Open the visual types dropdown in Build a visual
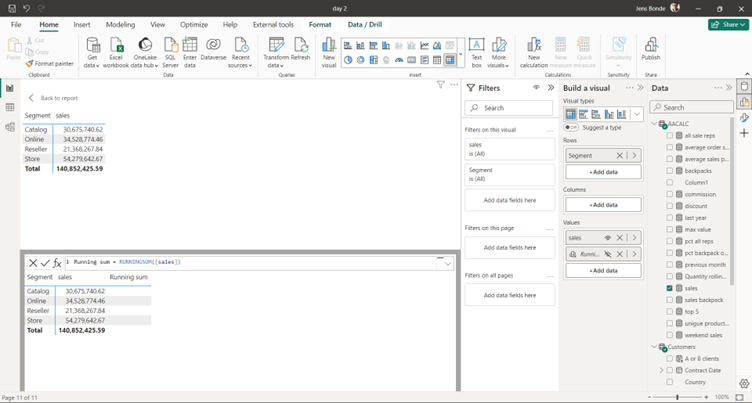This screenshot has height=403, width=752. tap(636, 114)
